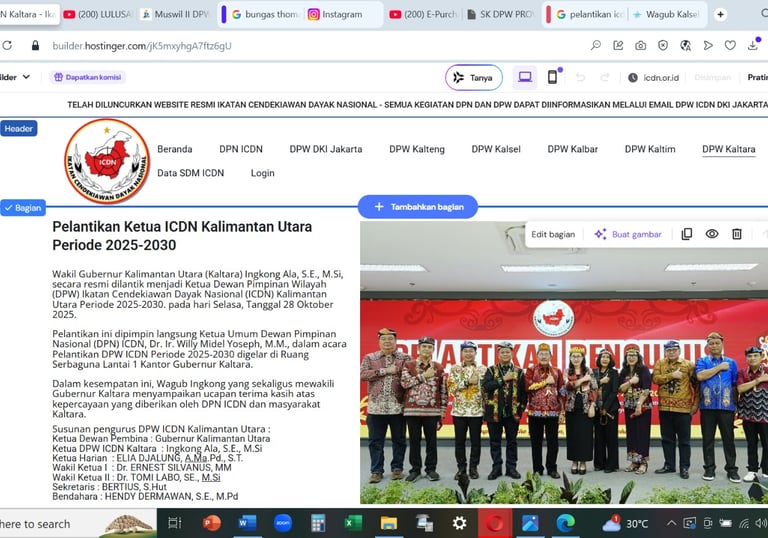Viewport: 768px width, 538px height.
Task: Click Tambahkan bagian to add section
Action: 418,207
